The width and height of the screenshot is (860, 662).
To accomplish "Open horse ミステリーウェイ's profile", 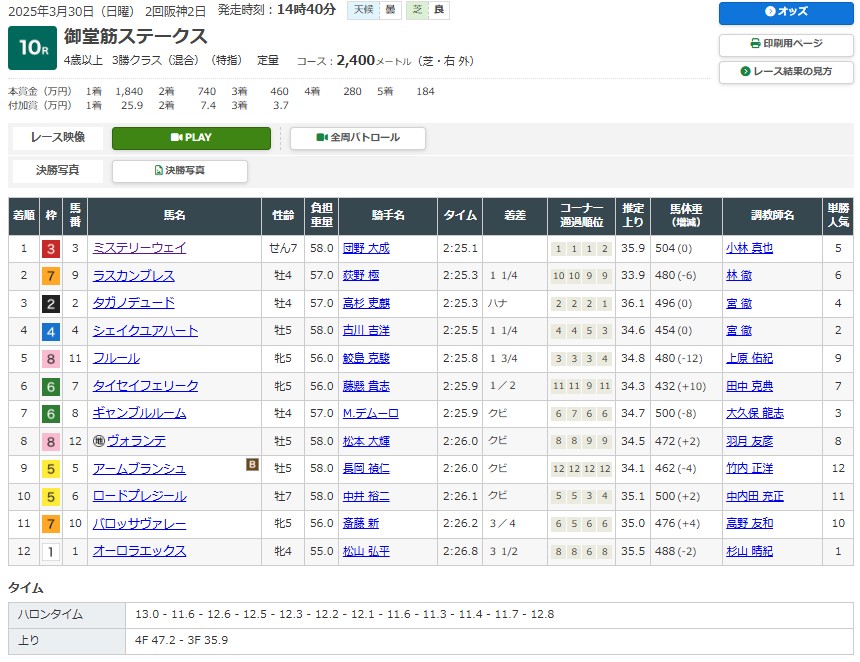I will (x=139, y=248).
